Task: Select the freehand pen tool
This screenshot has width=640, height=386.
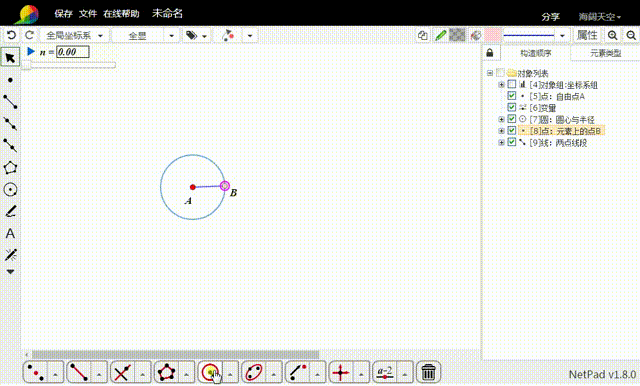Action: (10, 211)
